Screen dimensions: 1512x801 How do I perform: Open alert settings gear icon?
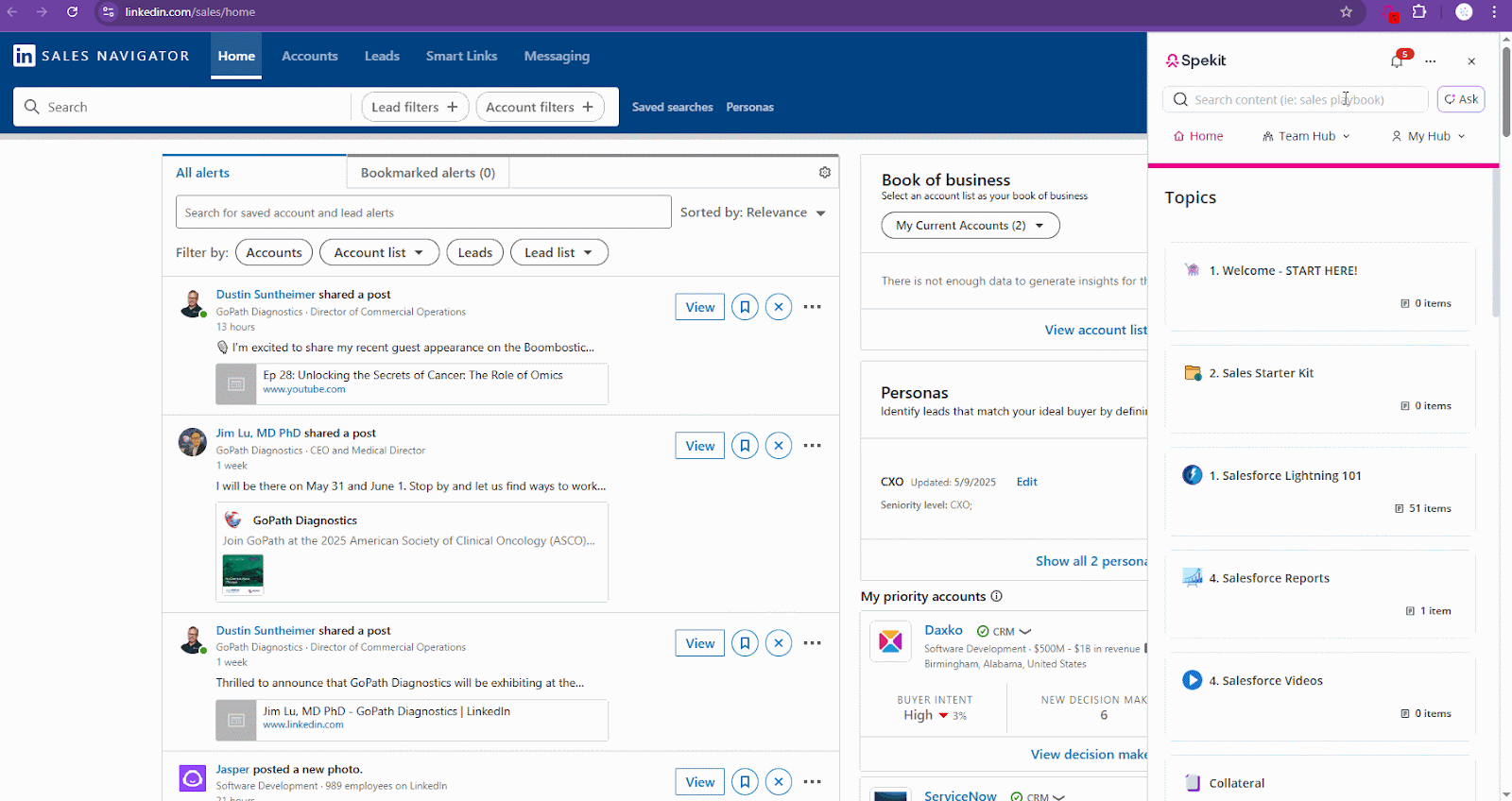(x=825, y=172)
